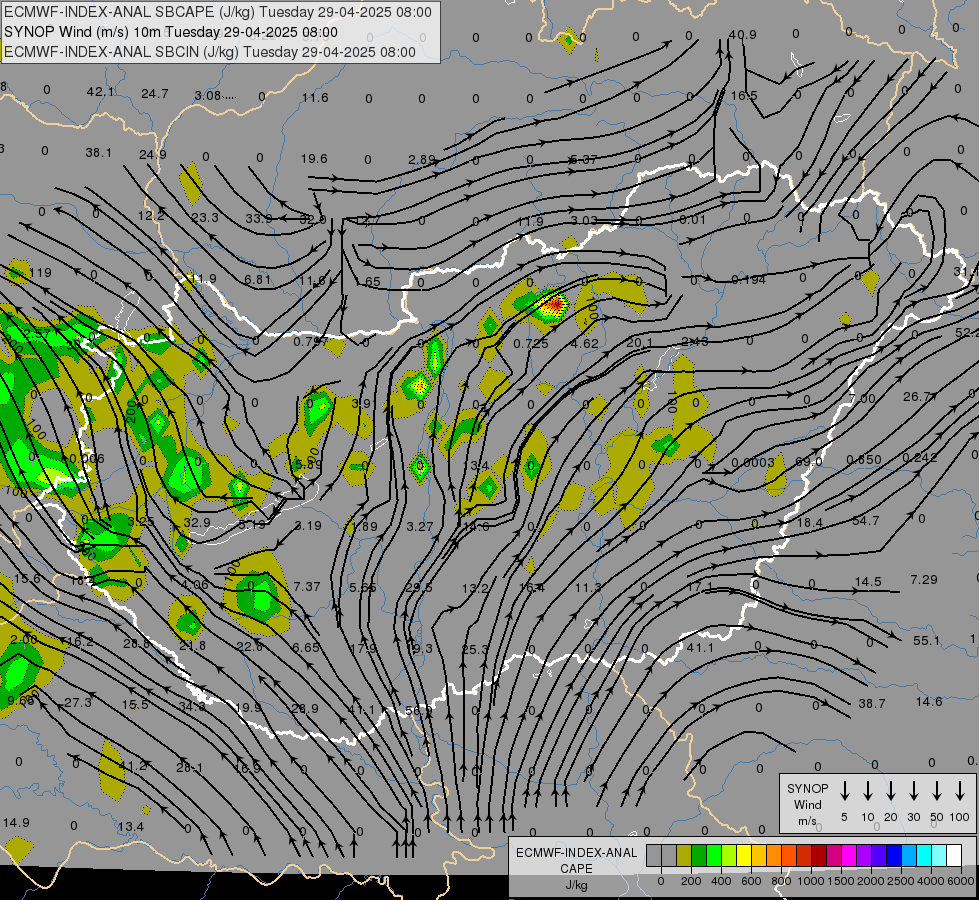Screen dimensions: 979x900
Task: Click the 100 m/s wind arrow symbol
Action: point(960,791)
